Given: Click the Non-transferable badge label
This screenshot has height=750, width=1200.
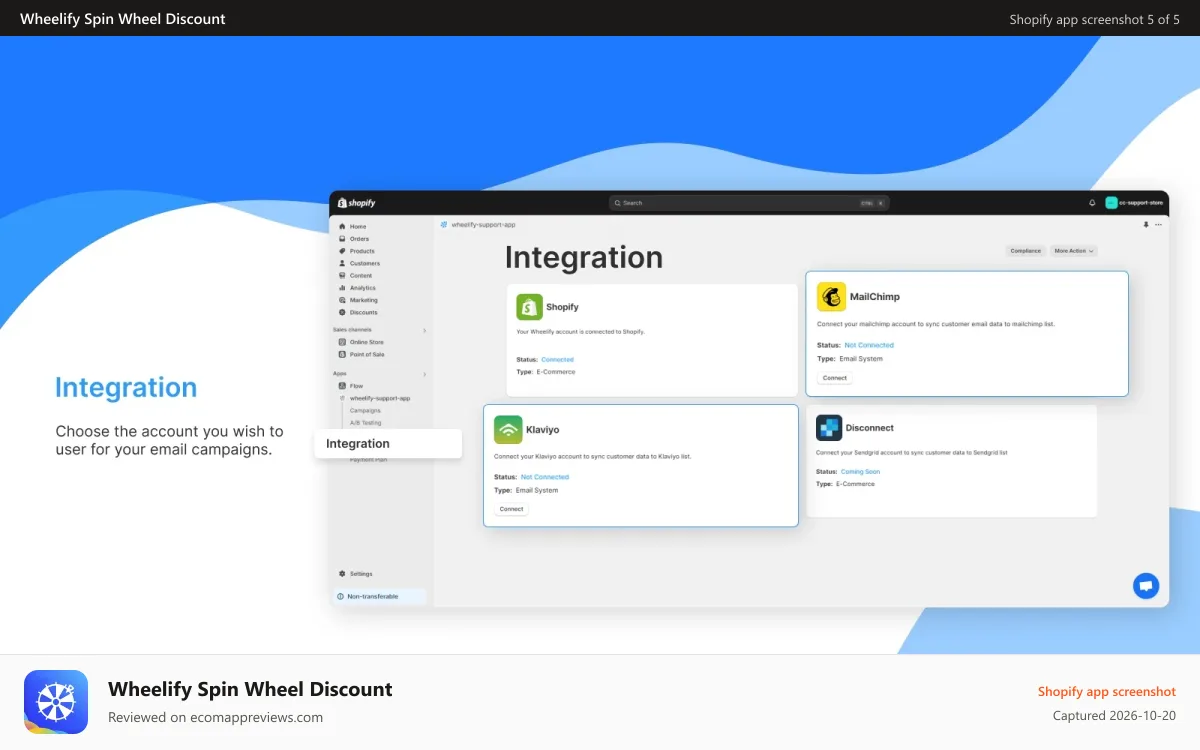Looking at the screenshot, I should point(373,596).
